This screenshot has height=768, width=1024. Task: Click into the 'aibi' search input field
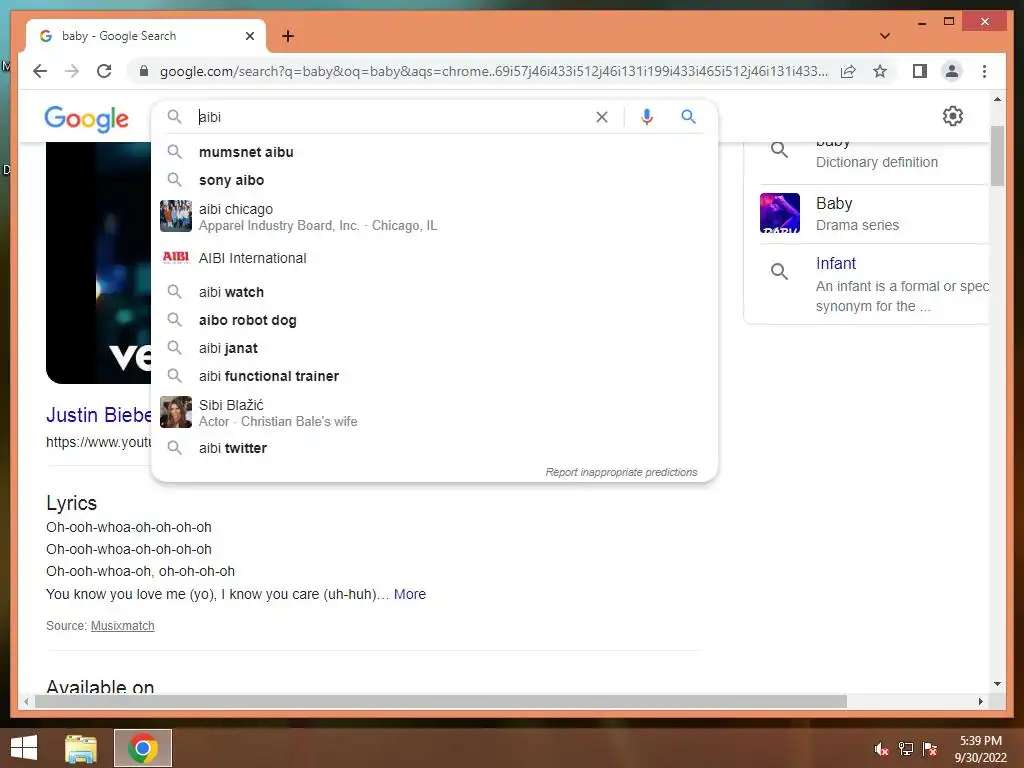(392, 117)
